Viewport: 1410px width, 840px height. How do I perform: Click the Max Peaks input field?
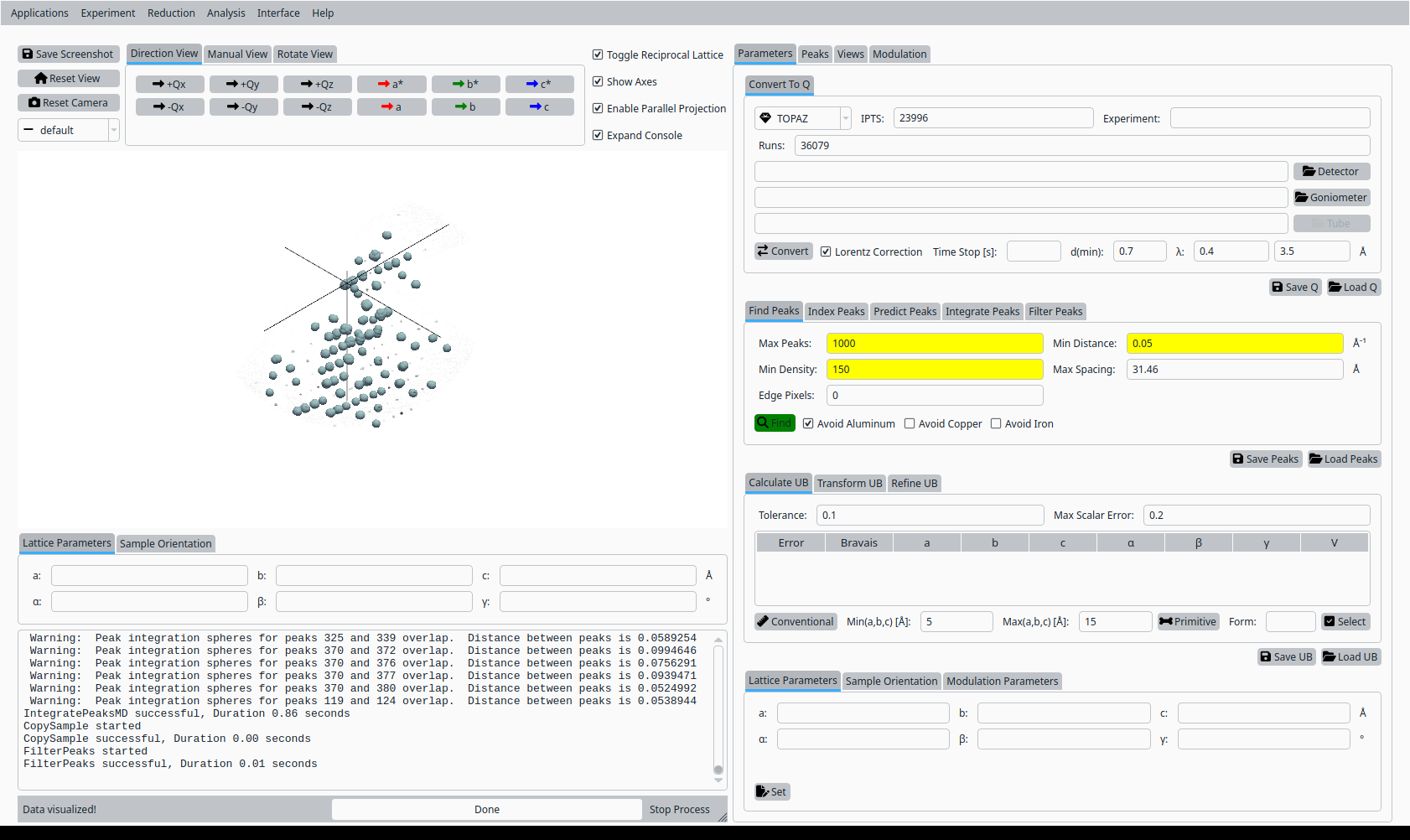click(x=934, y=344)
